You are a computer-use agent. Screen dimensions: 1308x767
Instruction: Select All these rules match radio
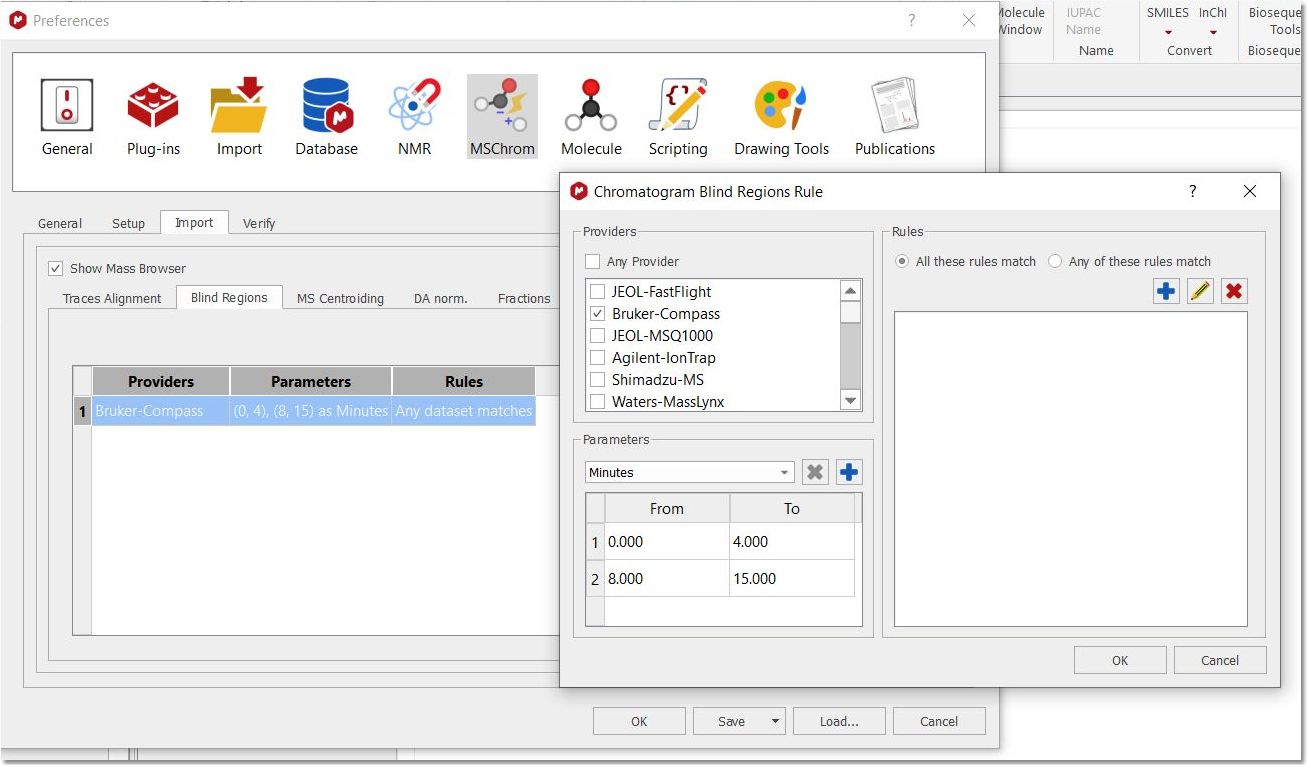(x=902, y=261)
